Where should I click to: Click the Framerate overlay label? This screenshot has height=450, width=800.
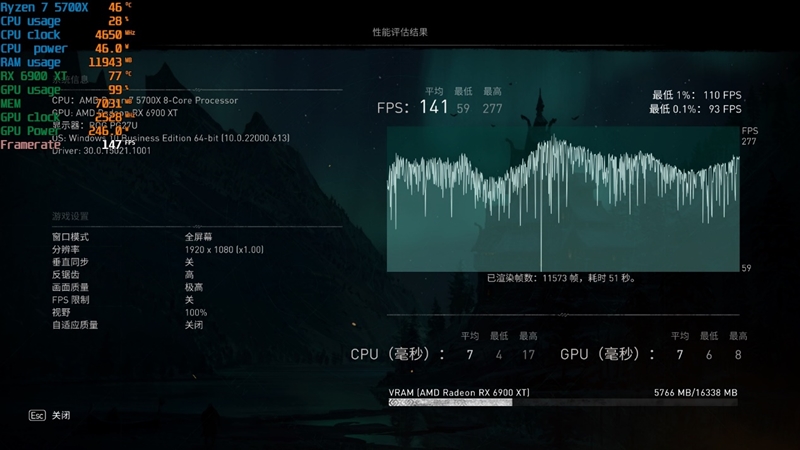click(30, 144)
